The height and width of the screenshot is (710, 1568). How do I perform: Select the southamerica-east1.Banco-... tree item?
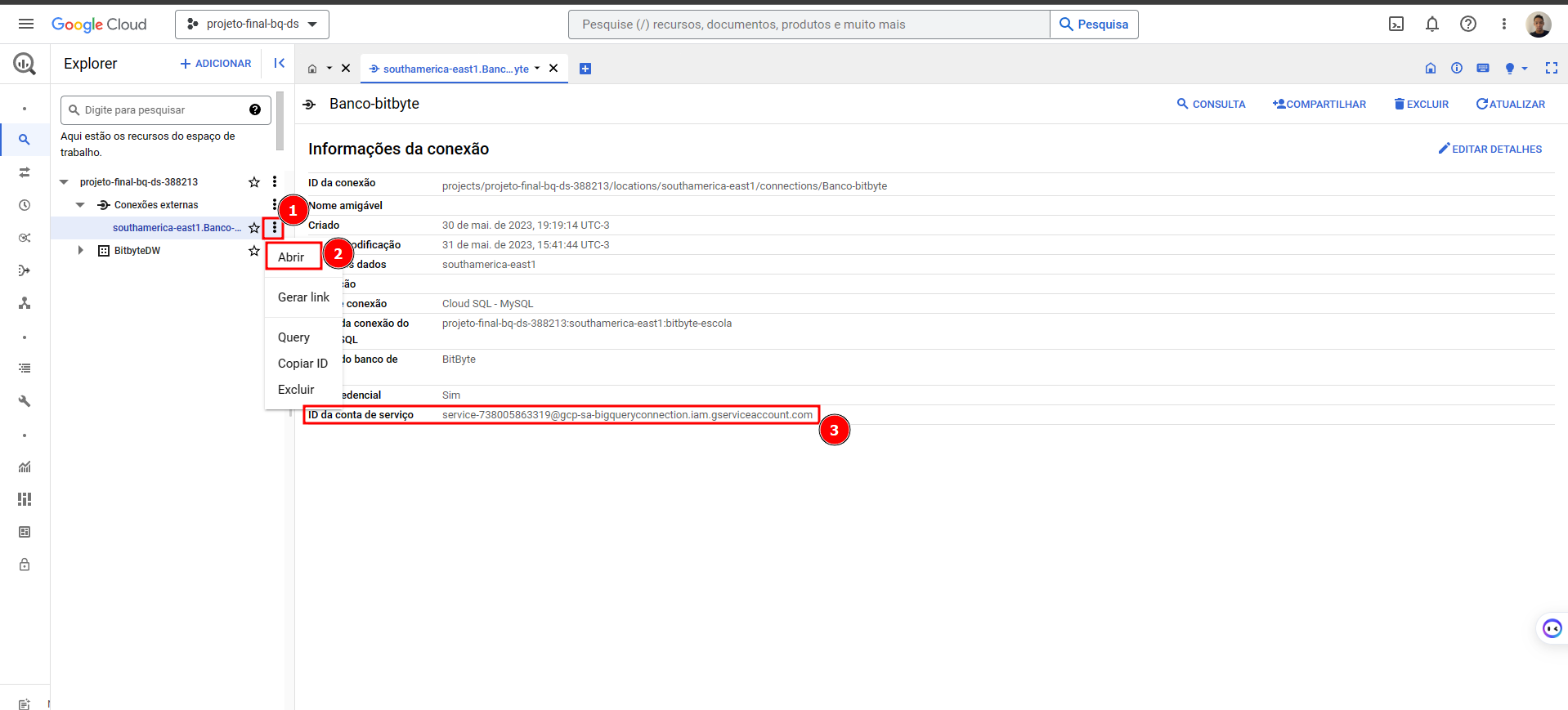pyautogui.click(x=177, y=228)
